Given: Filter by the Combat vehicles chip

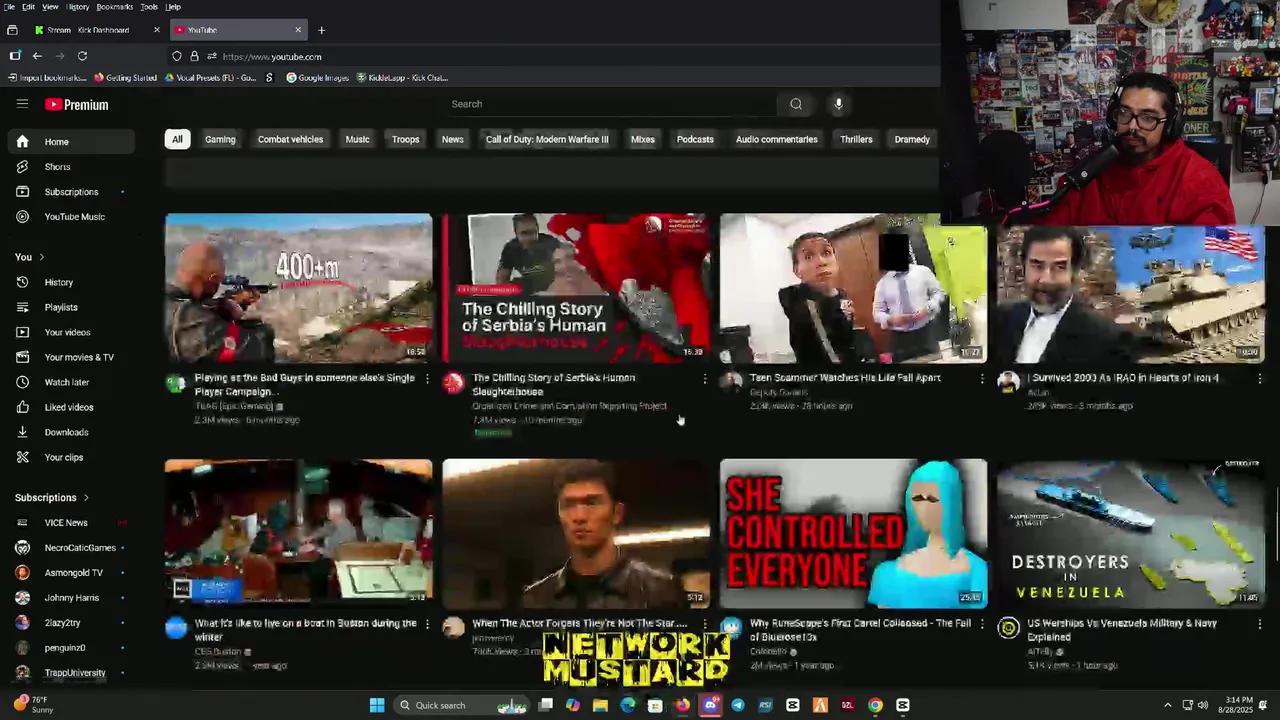Looking at the screenshot, I should (x=290, y=139).
